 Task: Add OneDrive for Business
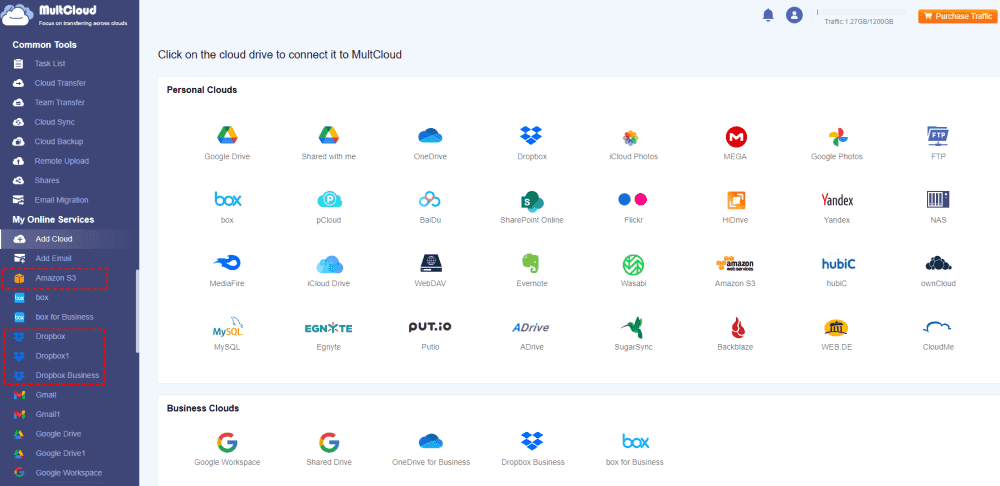pos(430,448)
